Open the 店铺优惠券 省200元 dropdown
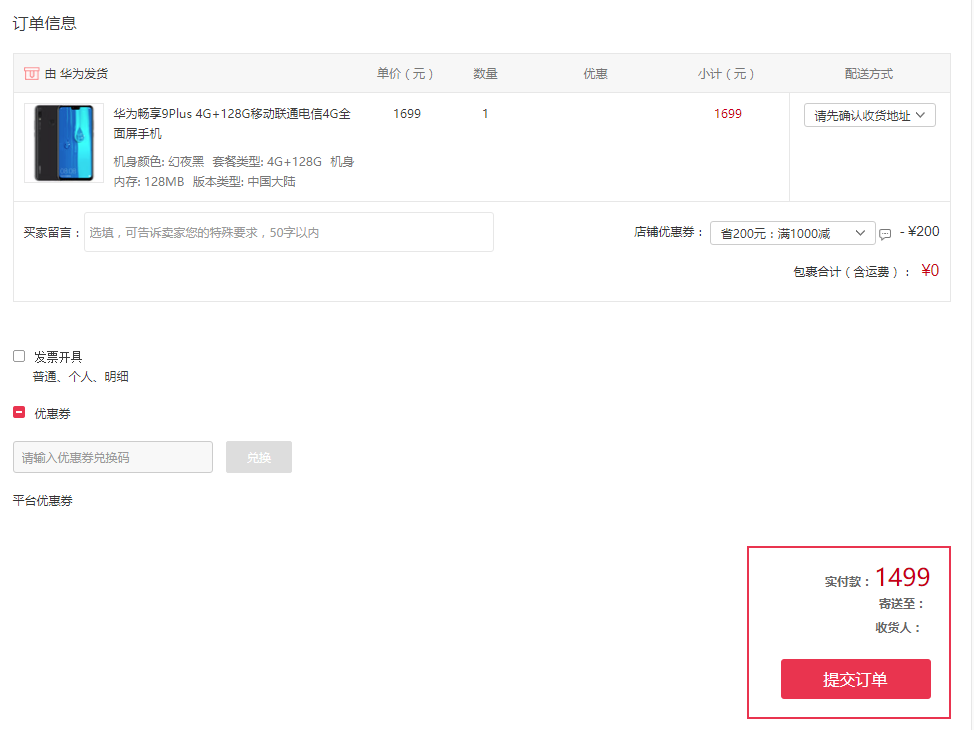Screen dimensions: 974x730 point(793,234)
